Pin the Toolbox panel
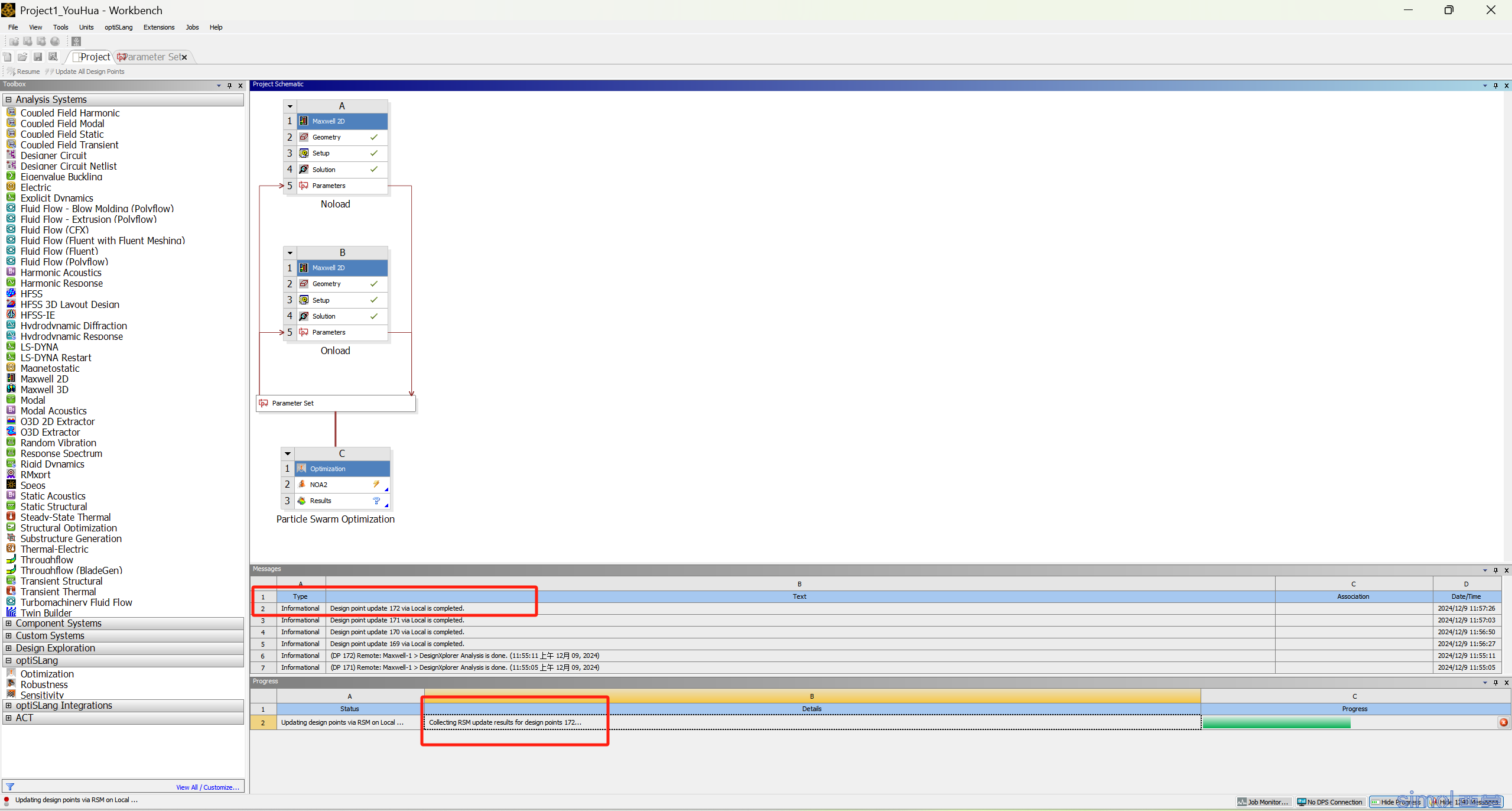This screenshot has height=811, width=1512. [x=229, y=86]
